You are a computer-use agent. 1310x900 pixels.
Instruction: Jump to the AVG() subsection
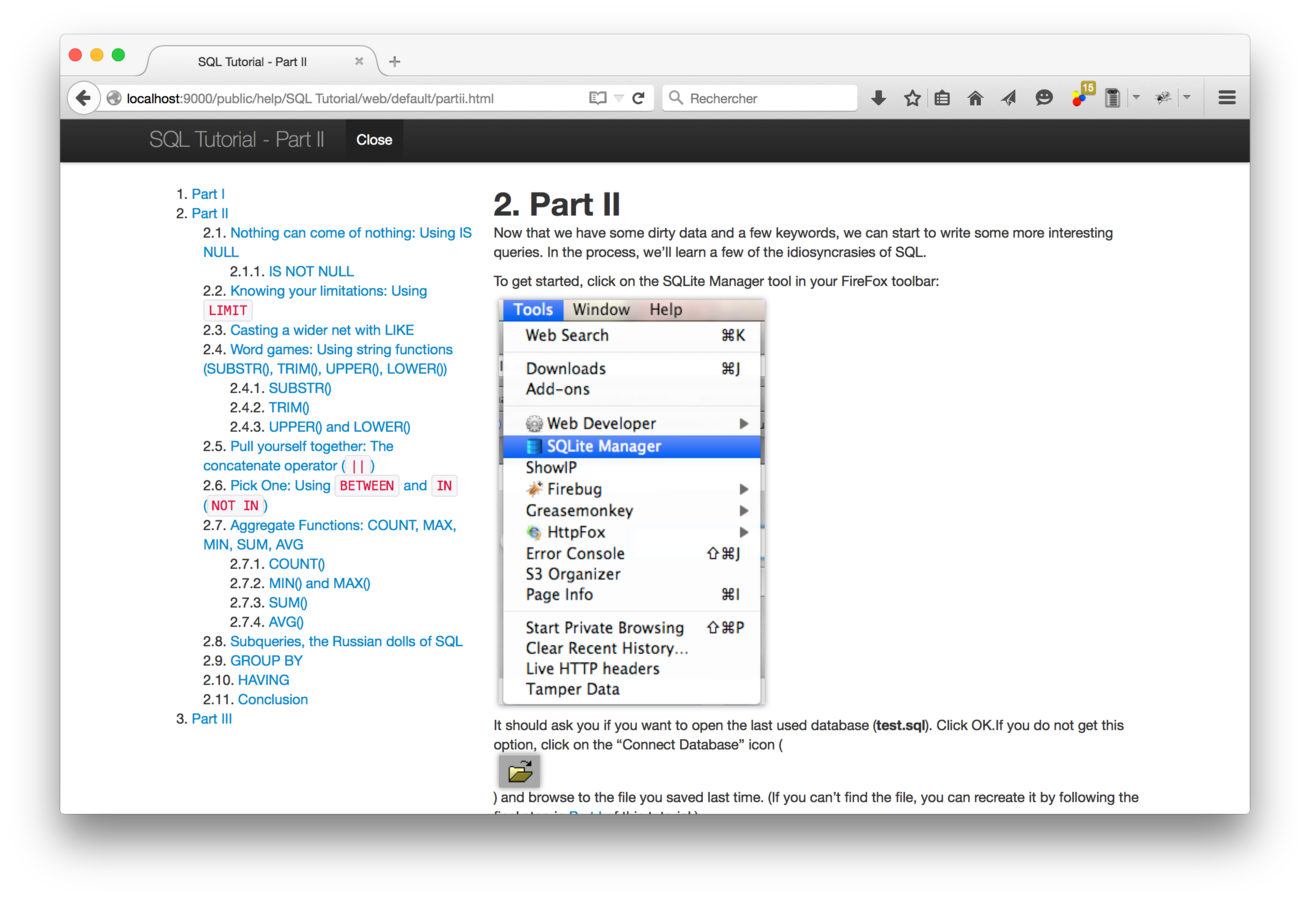click(286, 621)
